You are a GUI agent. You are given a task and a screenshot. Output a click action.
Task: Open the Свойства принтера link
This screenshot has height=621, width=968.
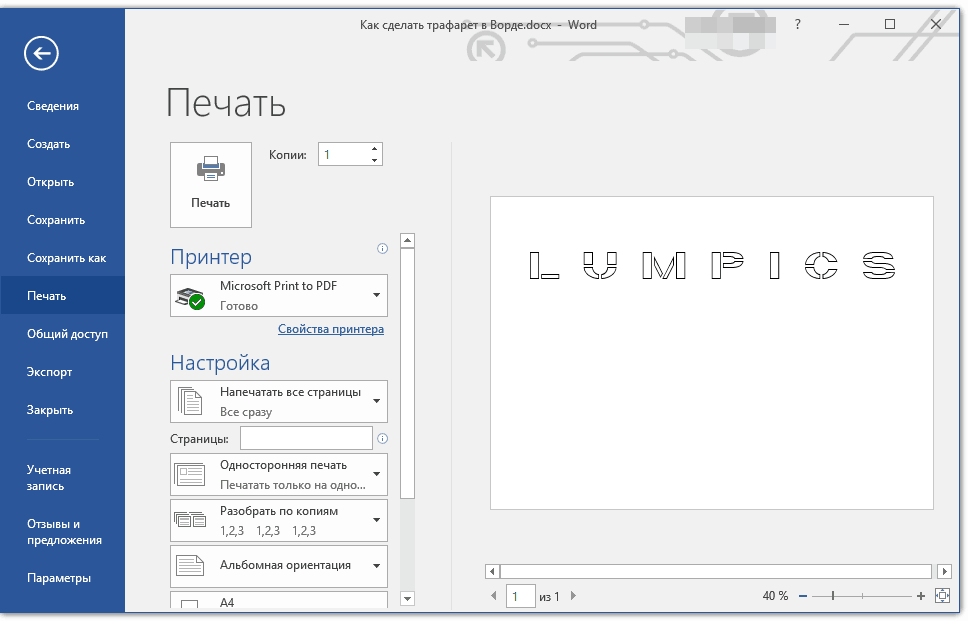pyautogui.click(x=330, y=329)
